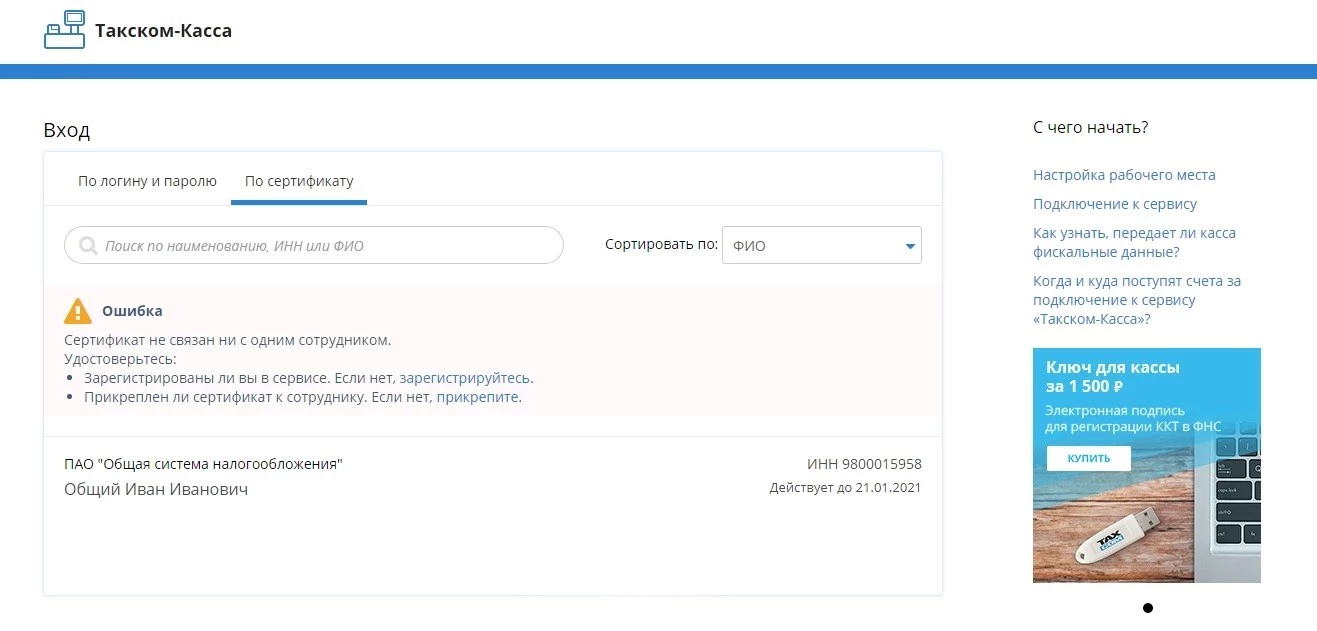Open Настройка рабочего места link

tap(1124, 175)
